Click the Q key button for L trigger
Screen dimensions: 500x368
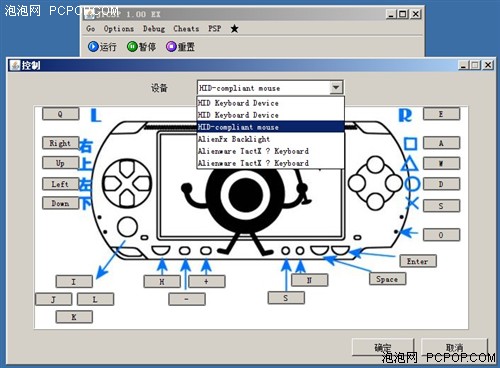(60, 114)
